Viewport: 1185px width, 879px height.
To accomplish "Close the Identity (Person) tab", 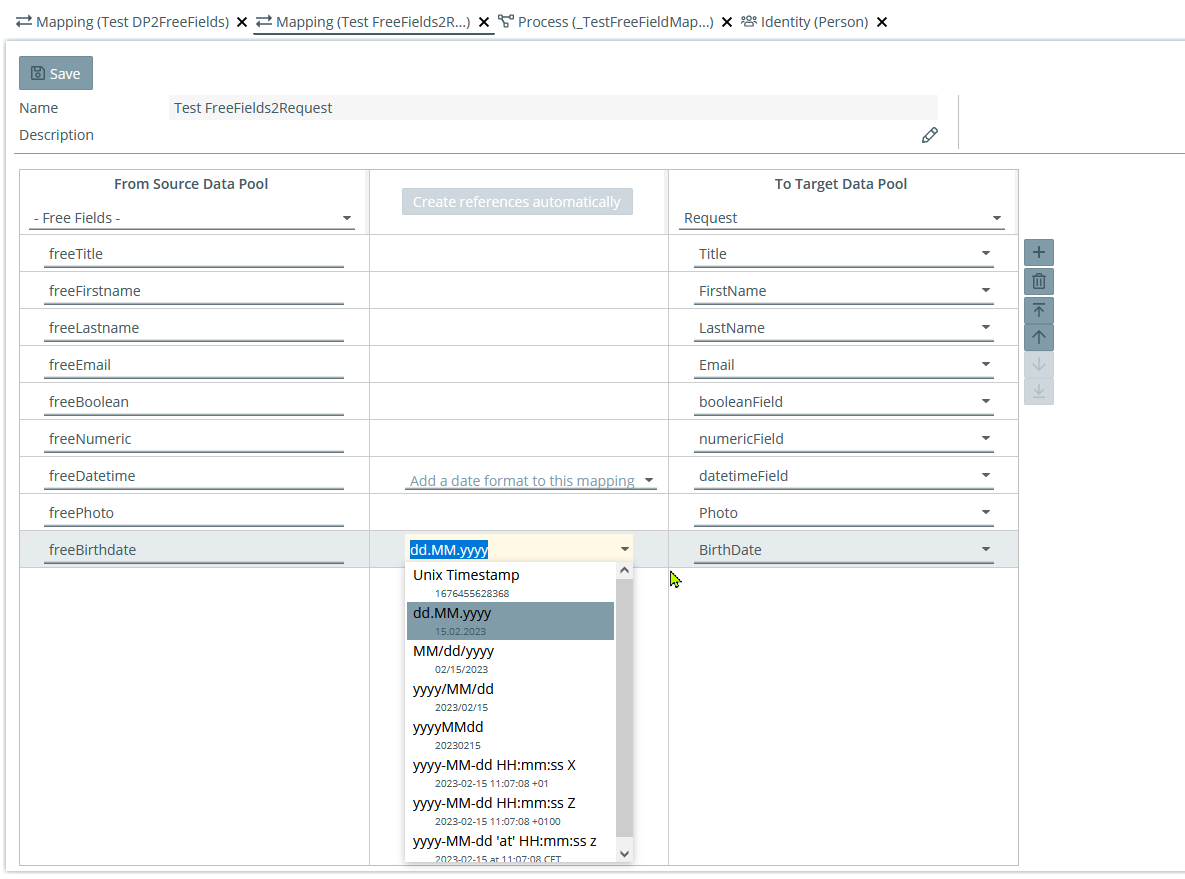I will (x=881, y=22).
